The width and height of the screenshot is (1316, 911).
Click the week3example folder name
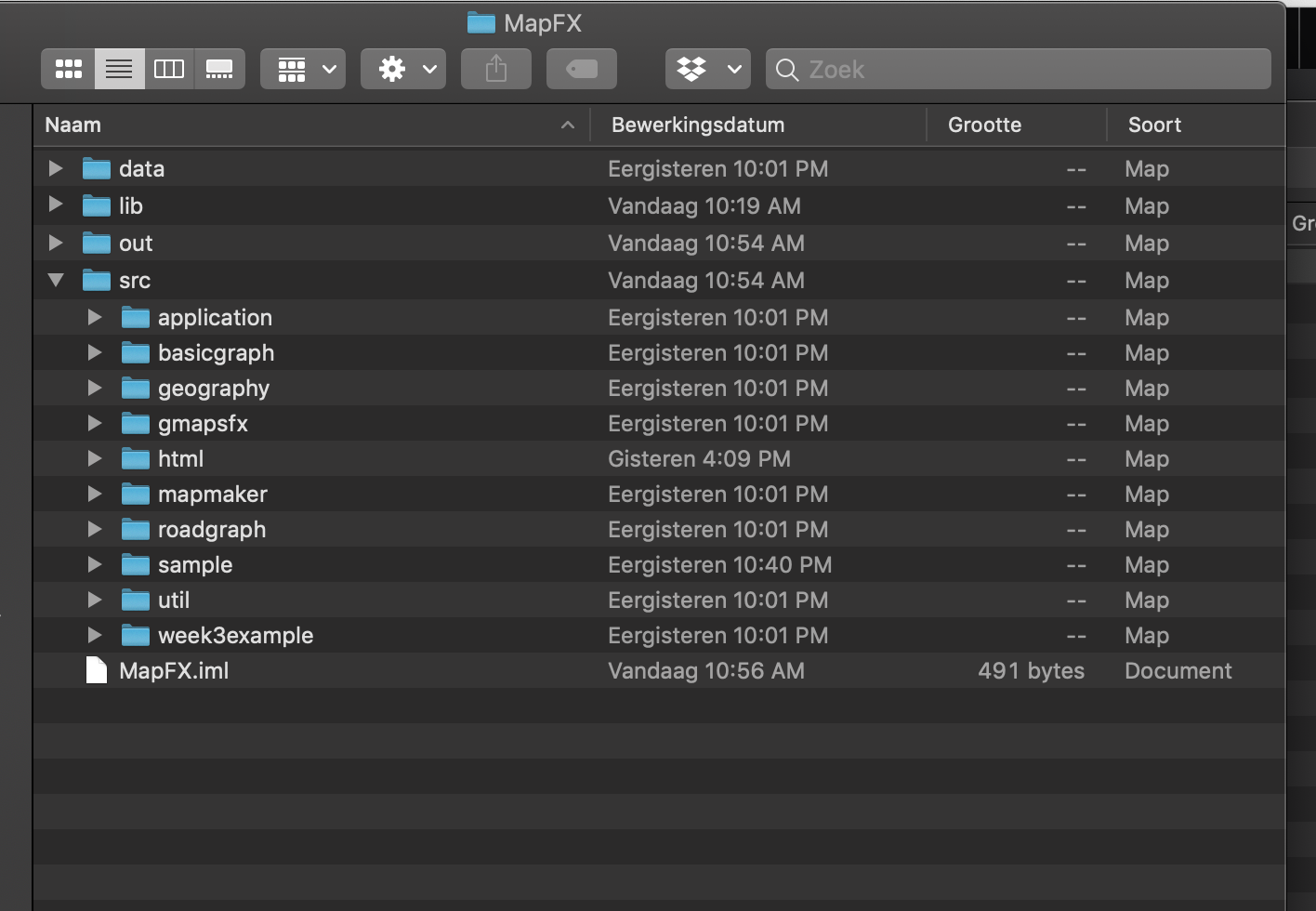(235, 635)
